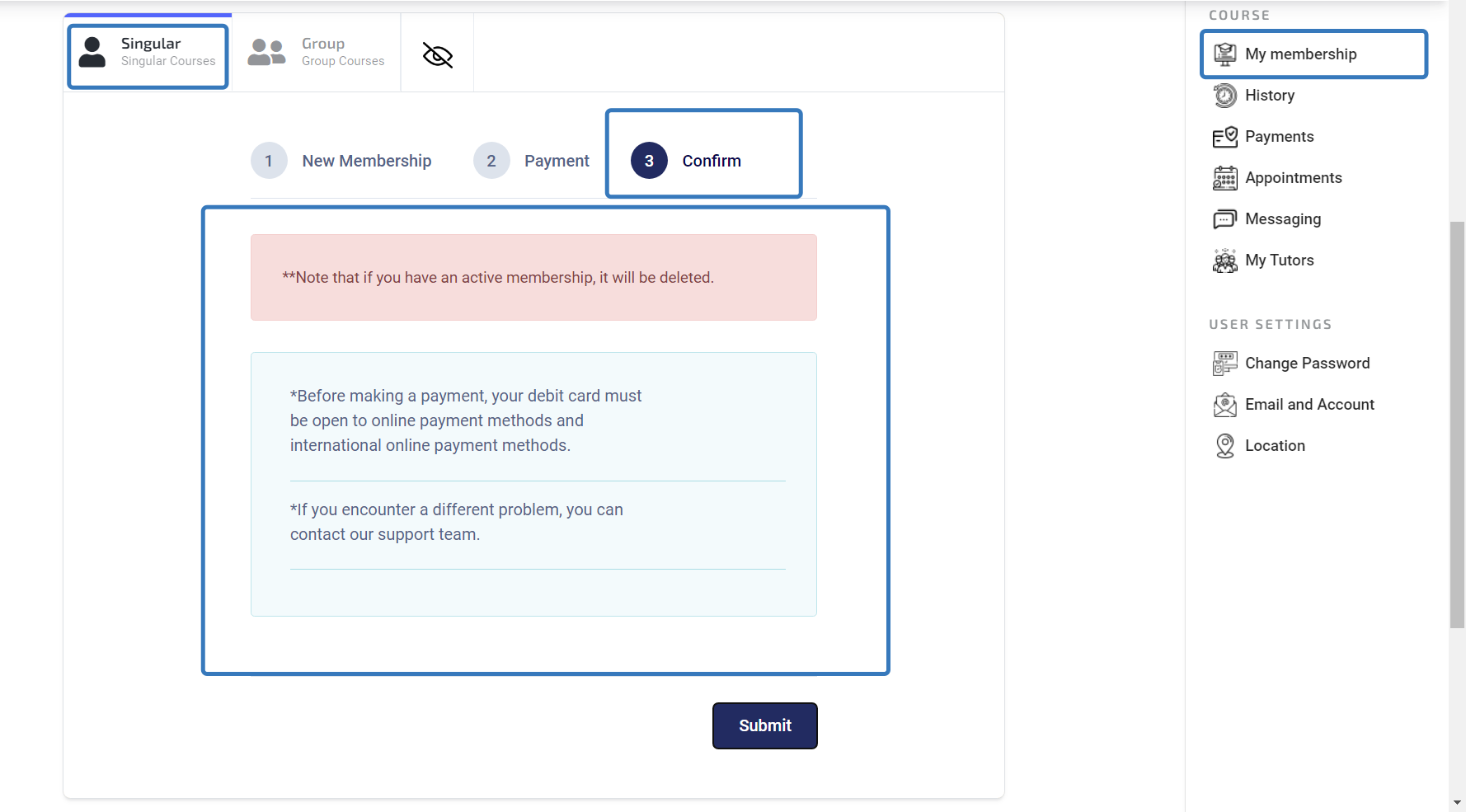
Task: Go to step 1 New Membership
Action: pyautogui.click(x=341, y=161)
